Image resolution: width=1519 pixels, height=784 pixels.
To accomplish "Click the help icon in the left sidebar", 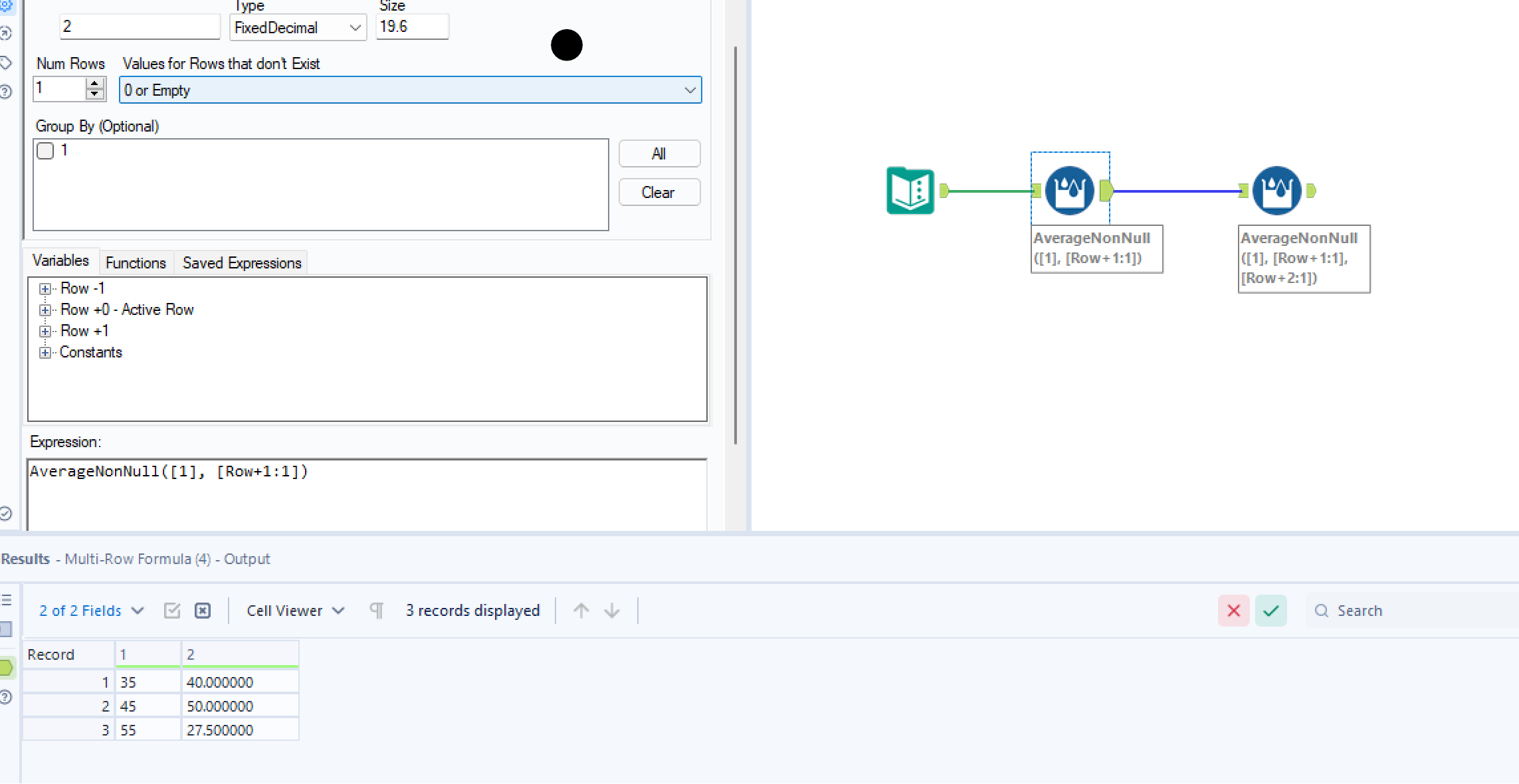I will click(7, 92).
